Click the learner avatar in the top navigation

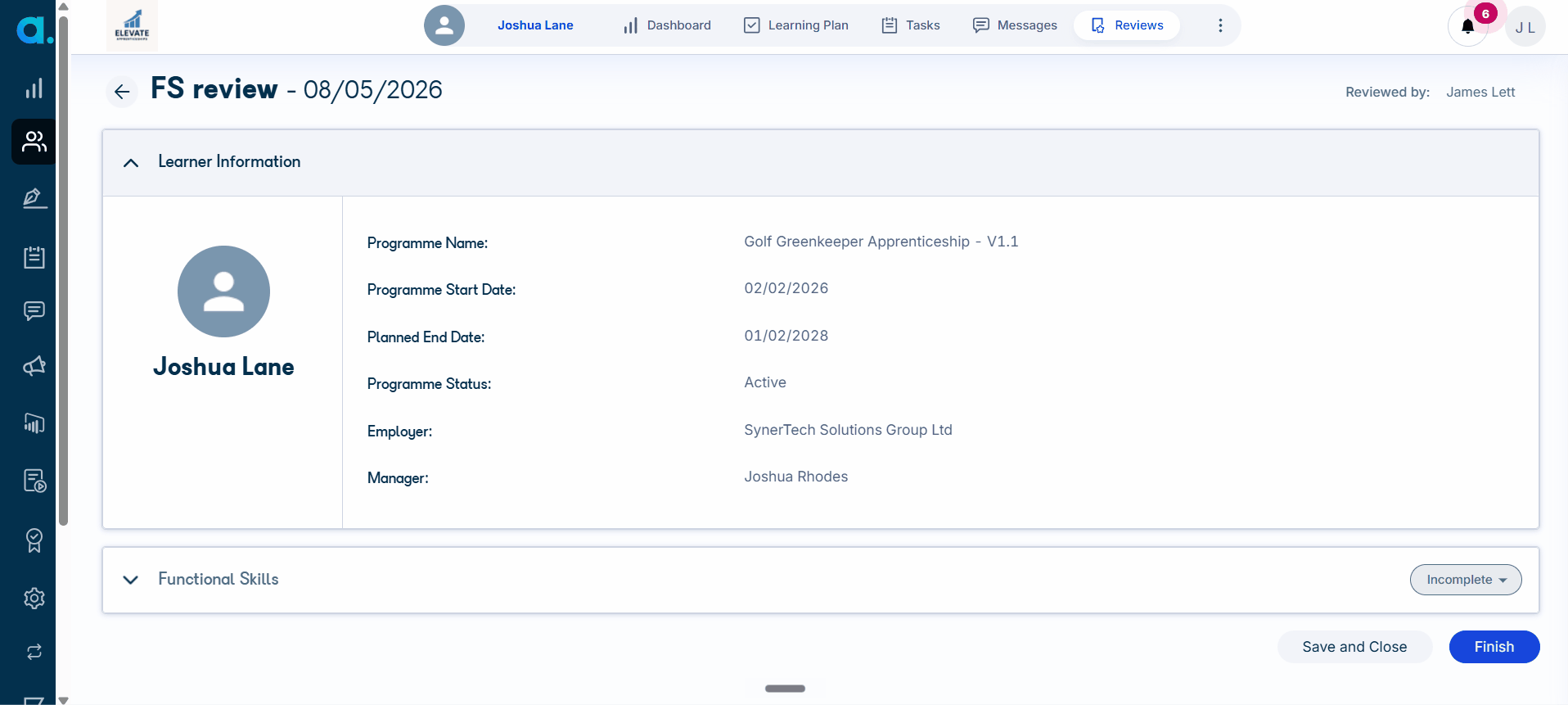point(444,25)
